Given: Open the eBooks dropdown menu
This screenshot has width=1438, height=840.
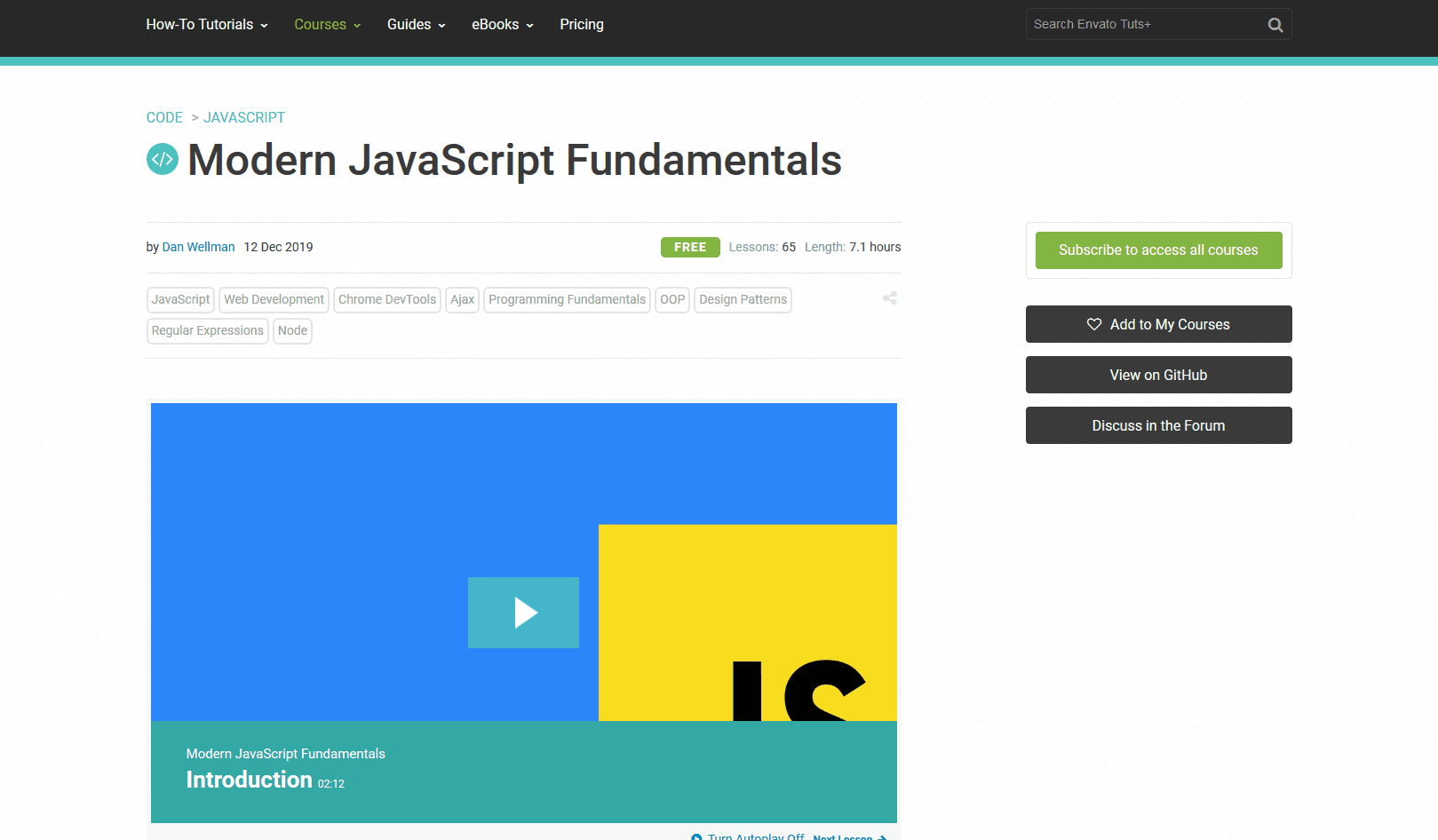Looking at the screenshot, I should click(x=497, y=24).
